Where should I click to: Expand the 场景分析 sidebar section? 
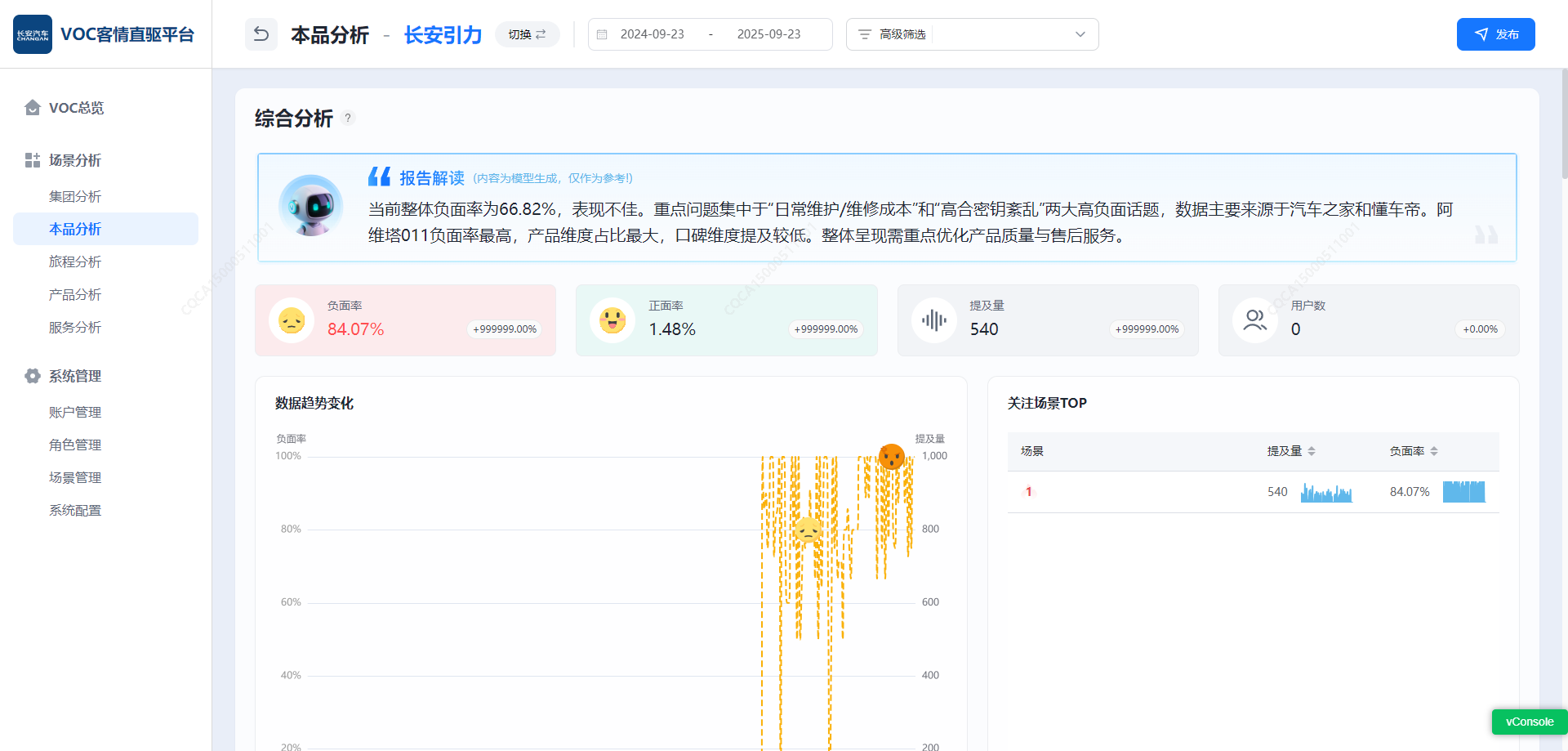point(75,160)
